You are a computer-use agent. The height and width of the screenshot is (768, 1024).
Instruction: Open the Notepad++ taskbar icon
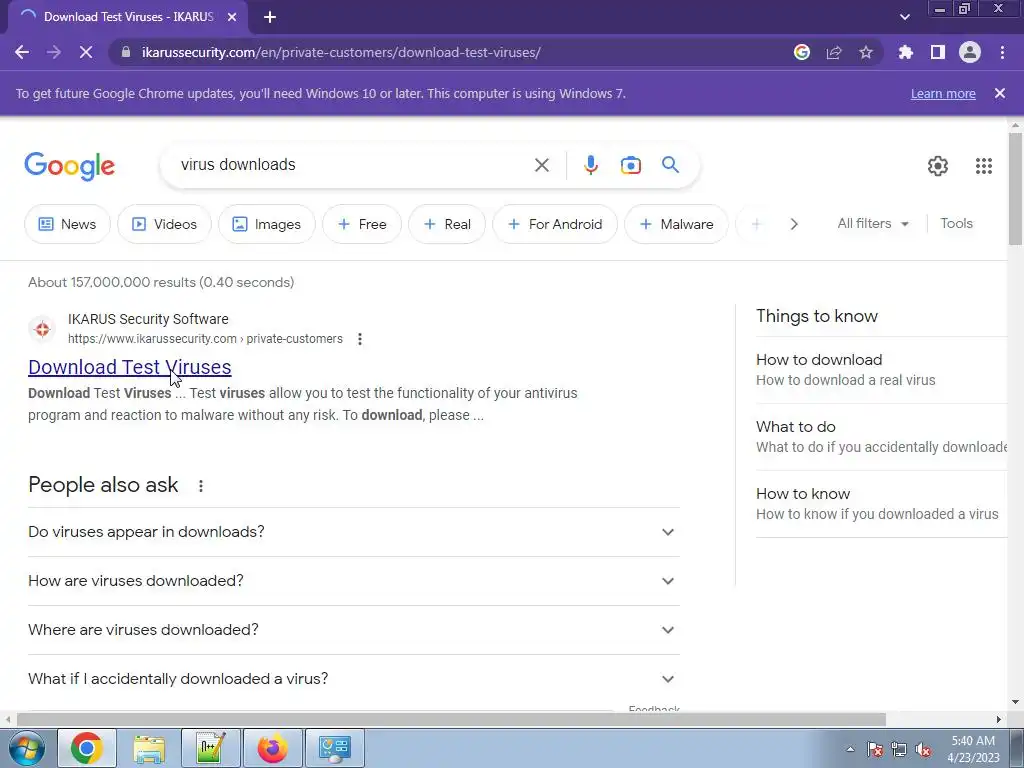(x=211, y=748)
